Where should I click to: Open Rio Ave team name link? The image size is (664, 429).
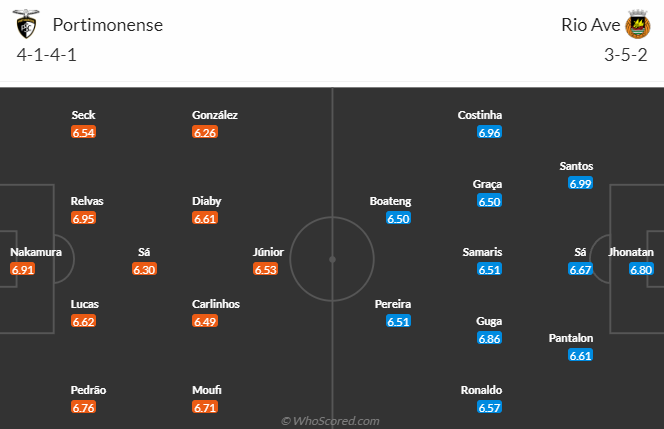coord(588,25)
